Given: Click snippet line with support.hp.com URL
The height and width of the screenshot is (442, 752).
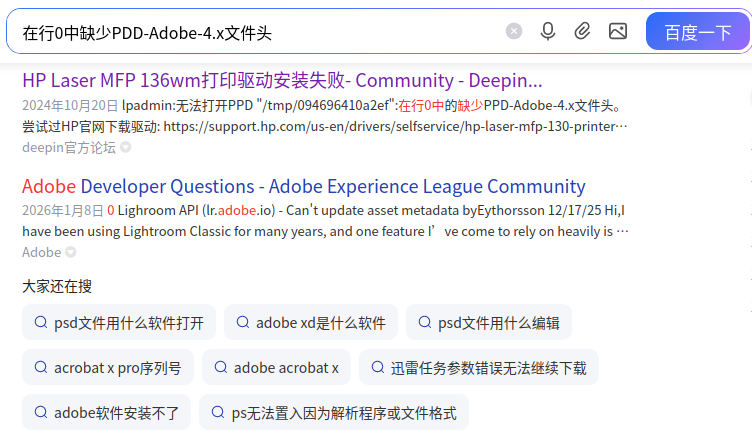Looking at the screenshot, I should [x=325, y=127].
